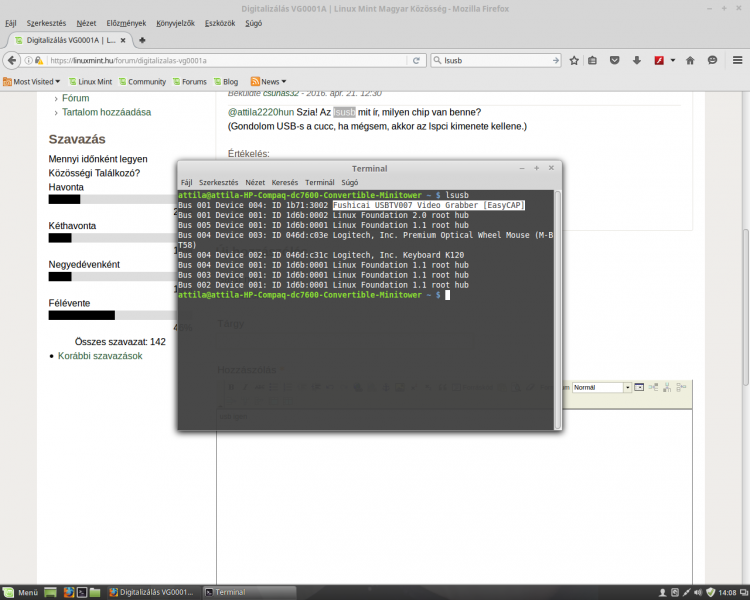Click editor show blocks icon after Normál
Screen dimensions: 750x600
coord(639,387)
